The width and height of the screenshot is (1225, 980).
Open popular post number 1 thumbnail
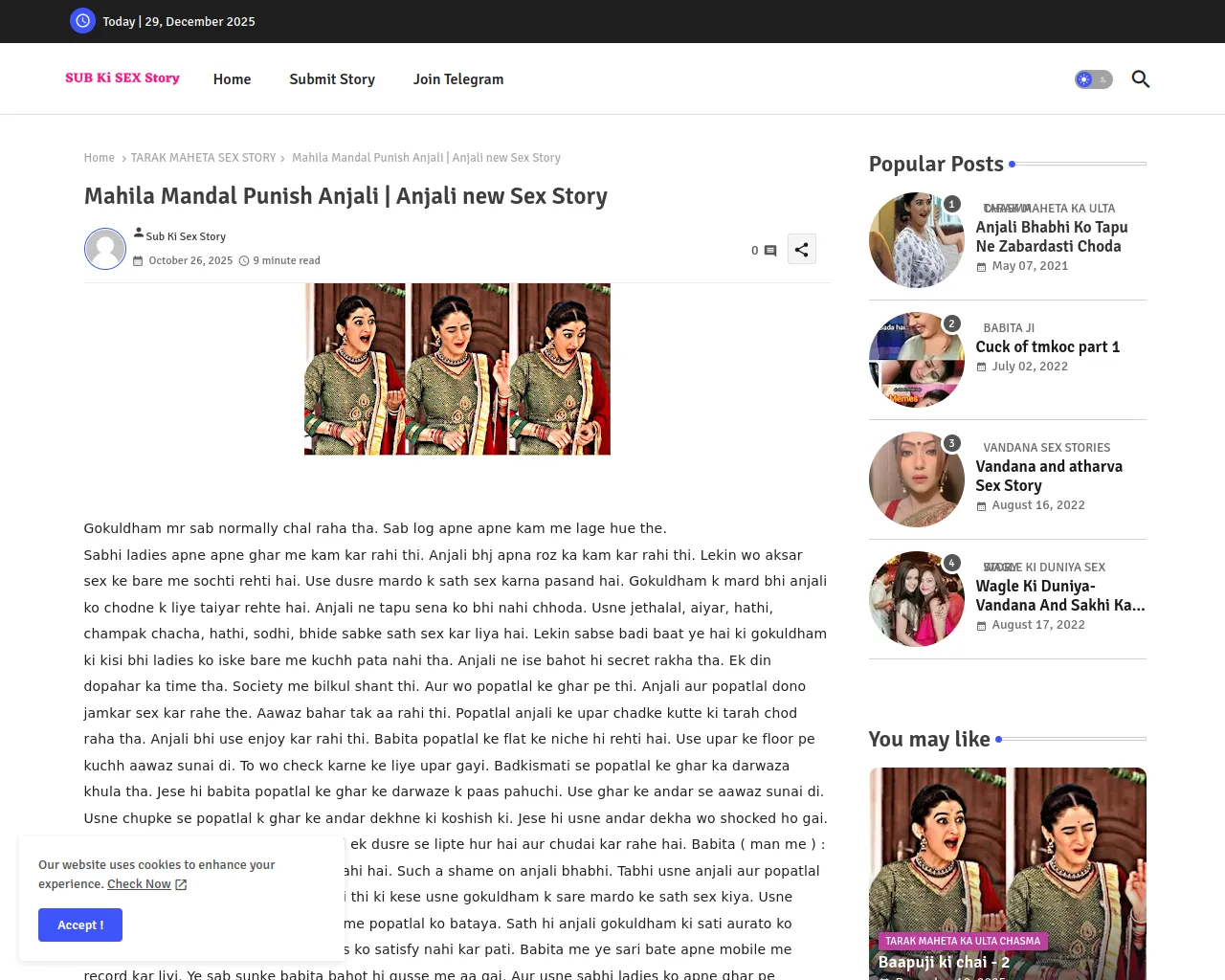(x=917, y=240)
